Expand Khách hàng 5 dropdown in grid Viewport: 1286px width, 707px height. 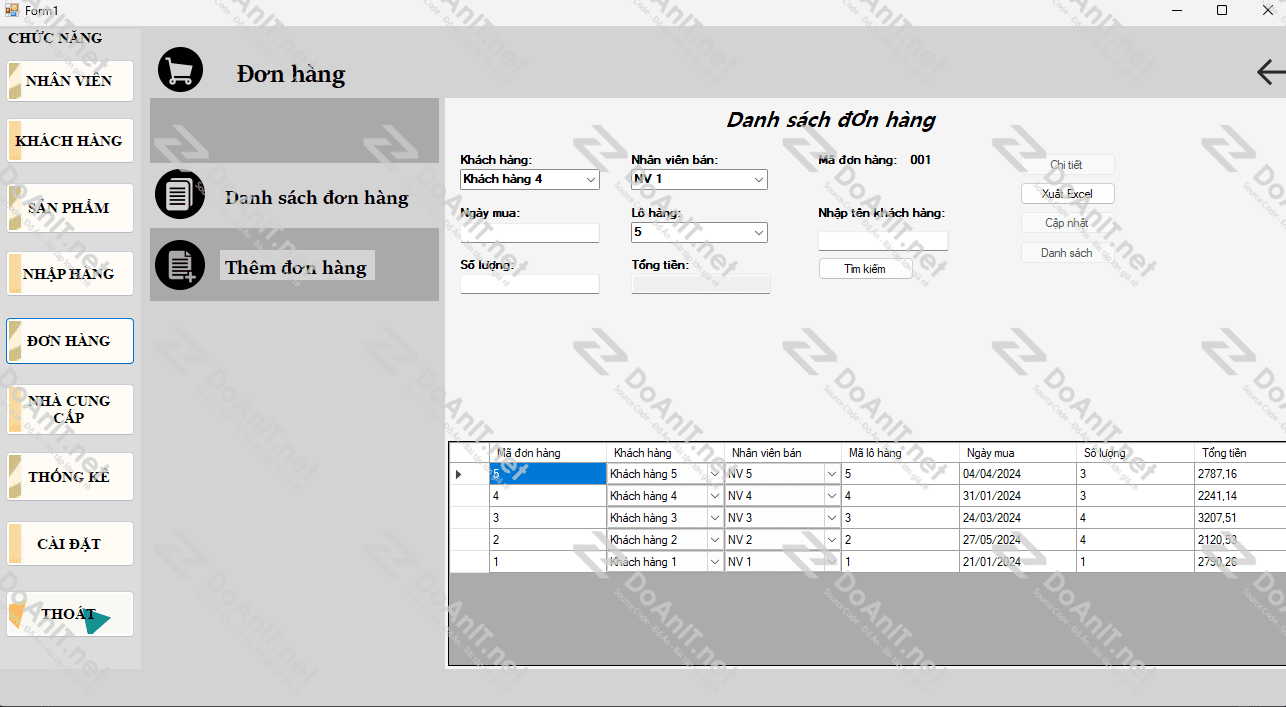pyautogui.click(x=714, y=474)
